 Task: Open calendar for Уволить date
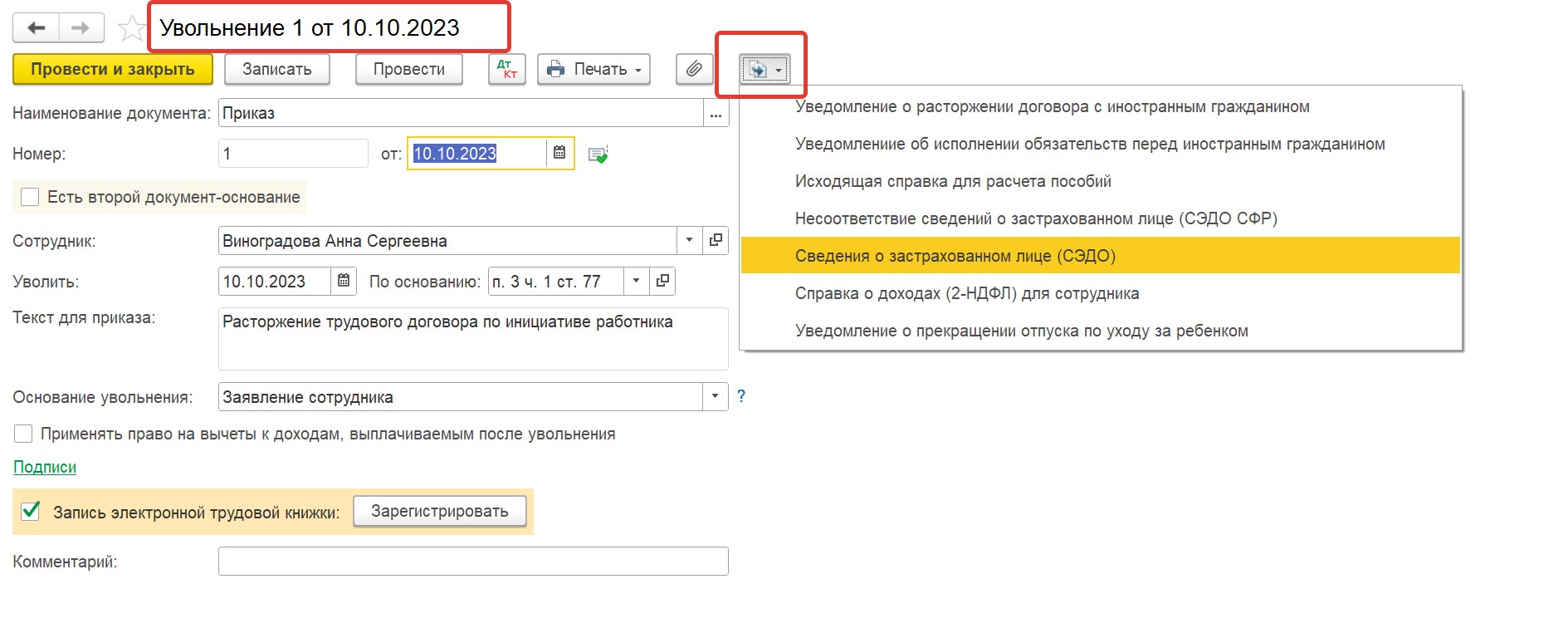point(344,282)
